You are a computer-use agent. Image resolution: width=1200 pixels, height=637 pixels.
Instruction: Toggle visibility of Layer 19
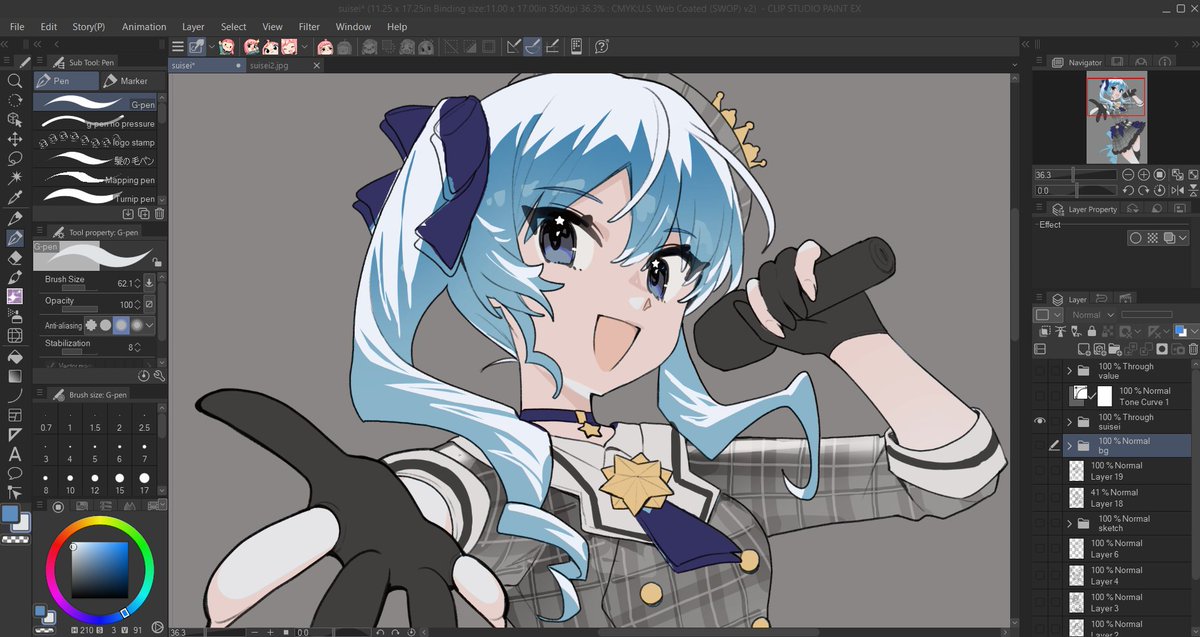1042,471
